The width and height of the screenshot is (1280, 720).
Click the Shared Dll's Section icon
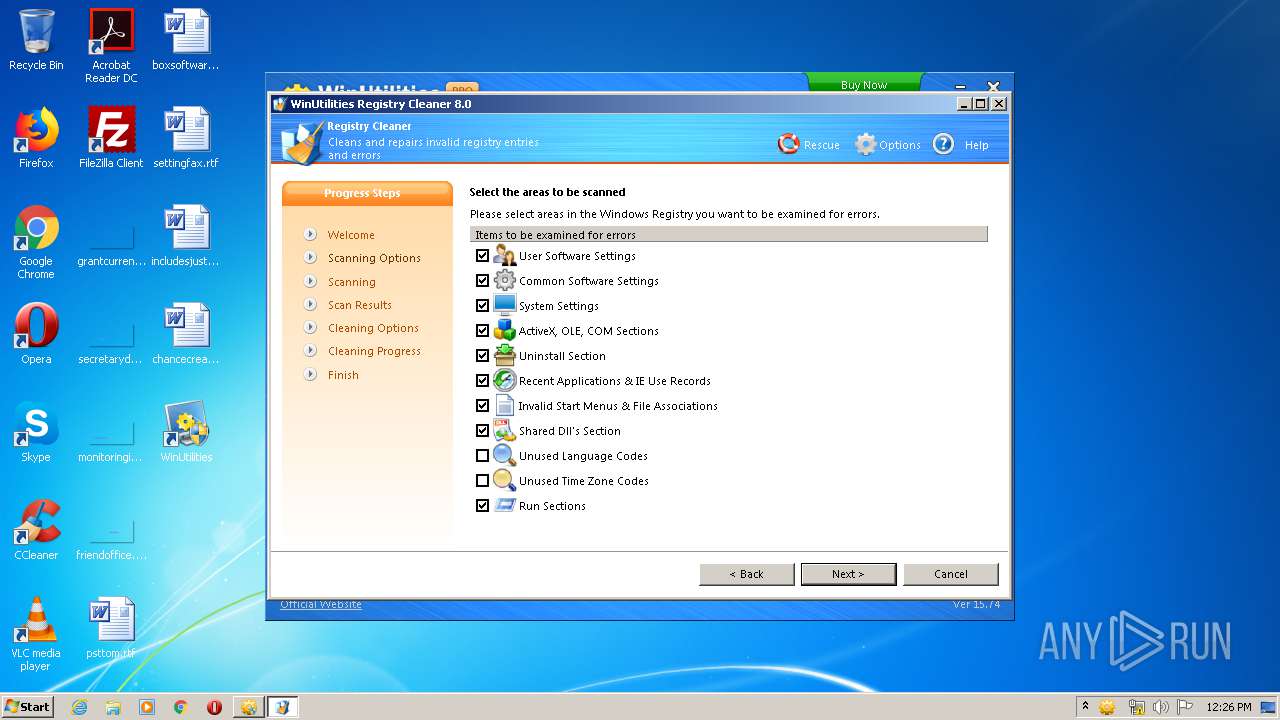coord(504,430)
